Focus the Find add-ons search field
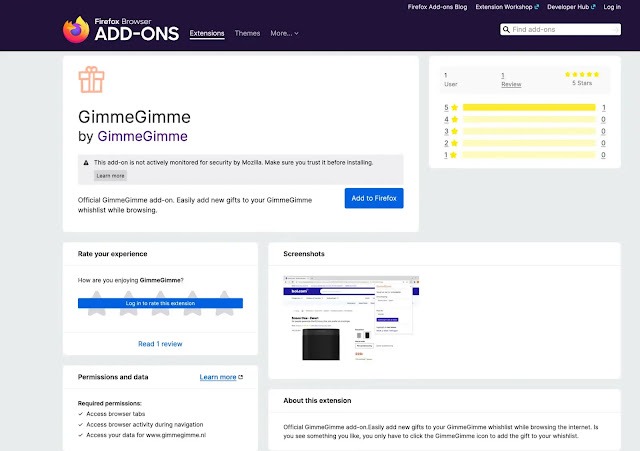 [560, 29]
